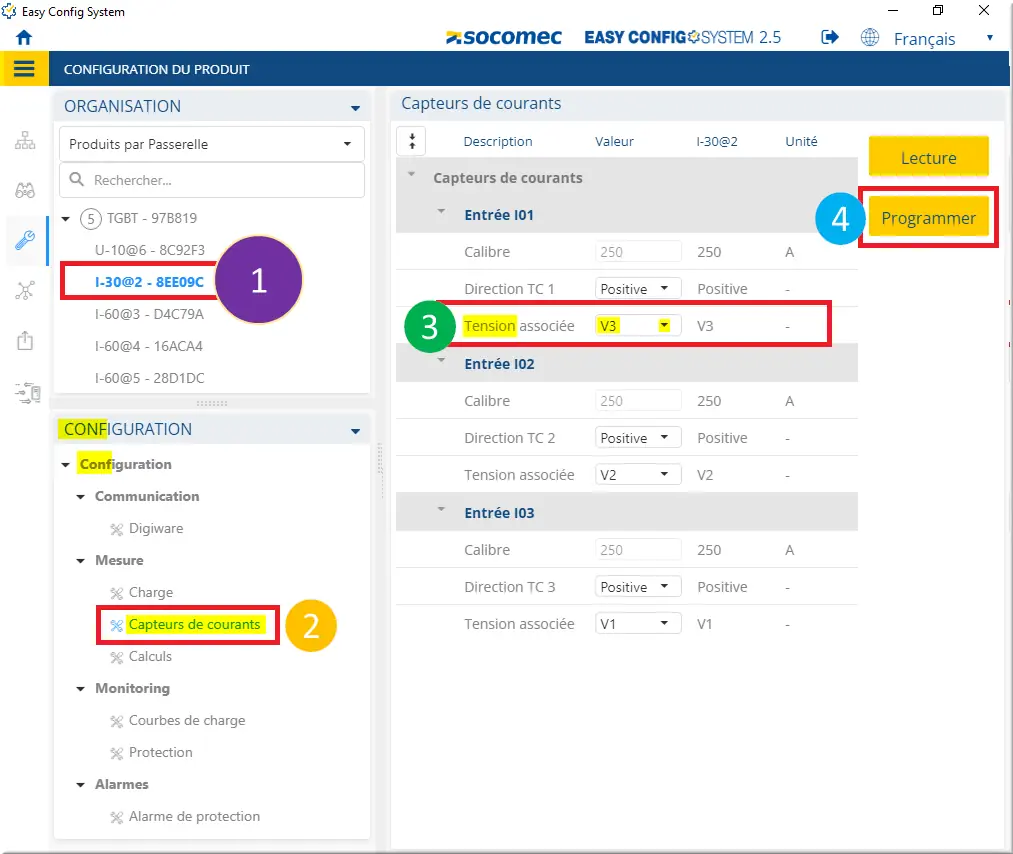Collapse the Entrée I03 section

tap(441, 509)
